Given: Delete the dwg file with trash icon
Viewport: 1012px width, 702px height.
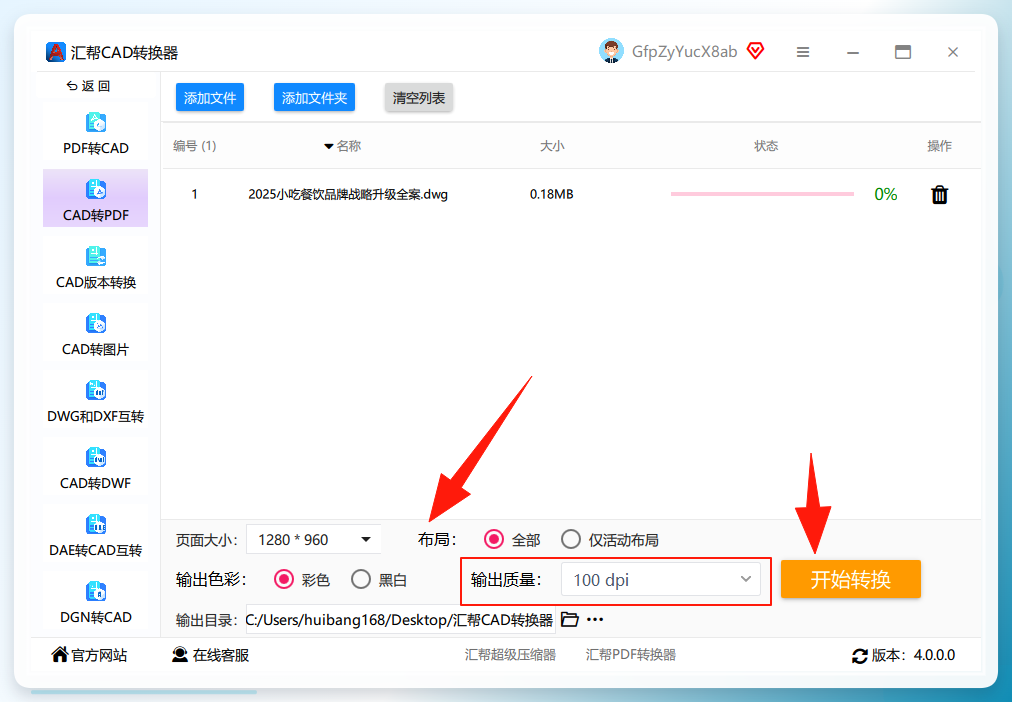Looking at the screenshot, I should 940,194.
